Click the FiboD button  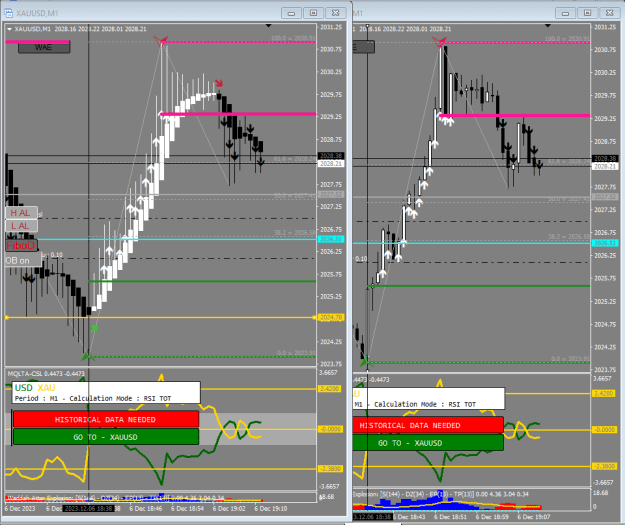[21, 245]
